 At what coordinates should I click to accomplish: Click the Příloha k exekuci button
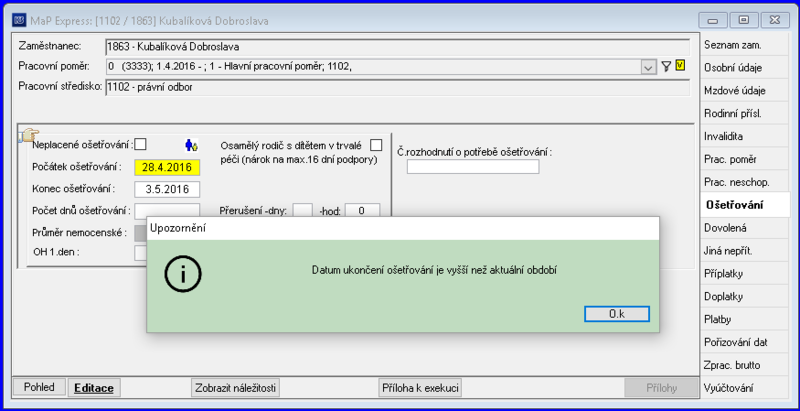[420, 388]
